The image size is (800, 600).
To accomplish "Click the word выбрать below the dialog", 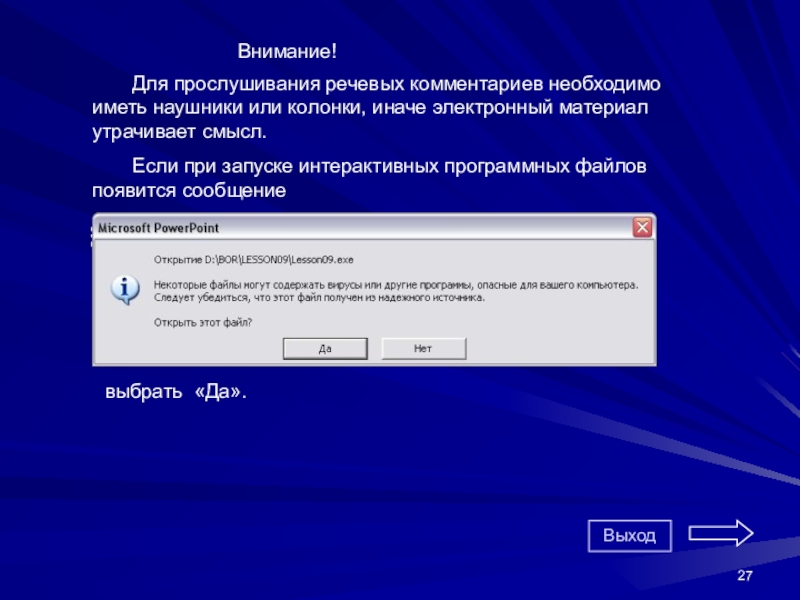I will click(x=143, y=392).
